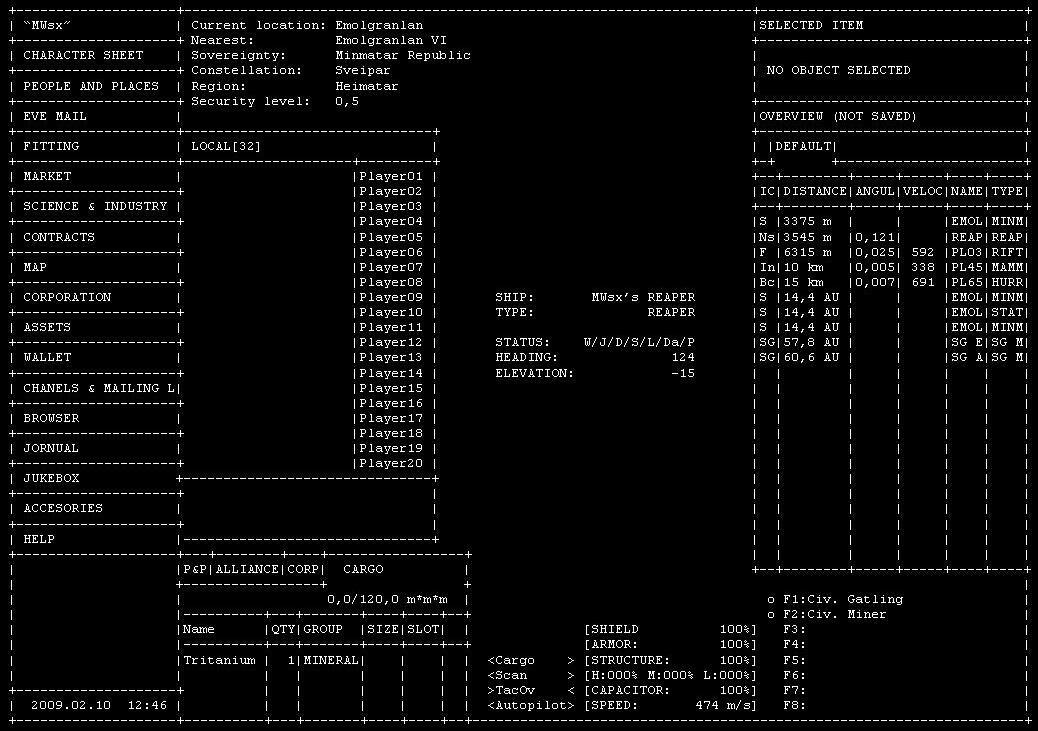
Task: Sort cargo by GROUP column
Action: (x=323, y=629)
